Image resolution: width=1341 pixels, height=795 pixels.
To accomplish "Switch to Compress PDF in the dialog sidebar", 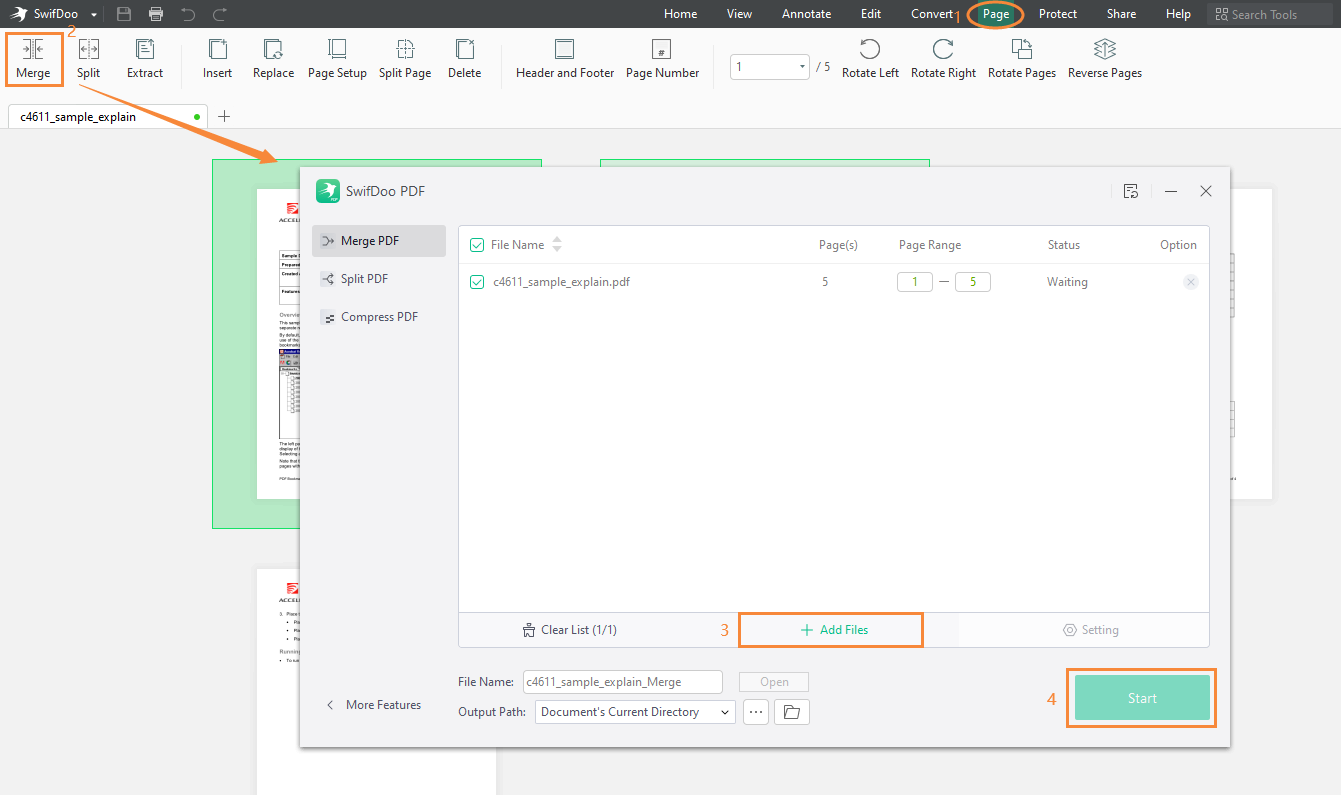I will coord(379,317).
